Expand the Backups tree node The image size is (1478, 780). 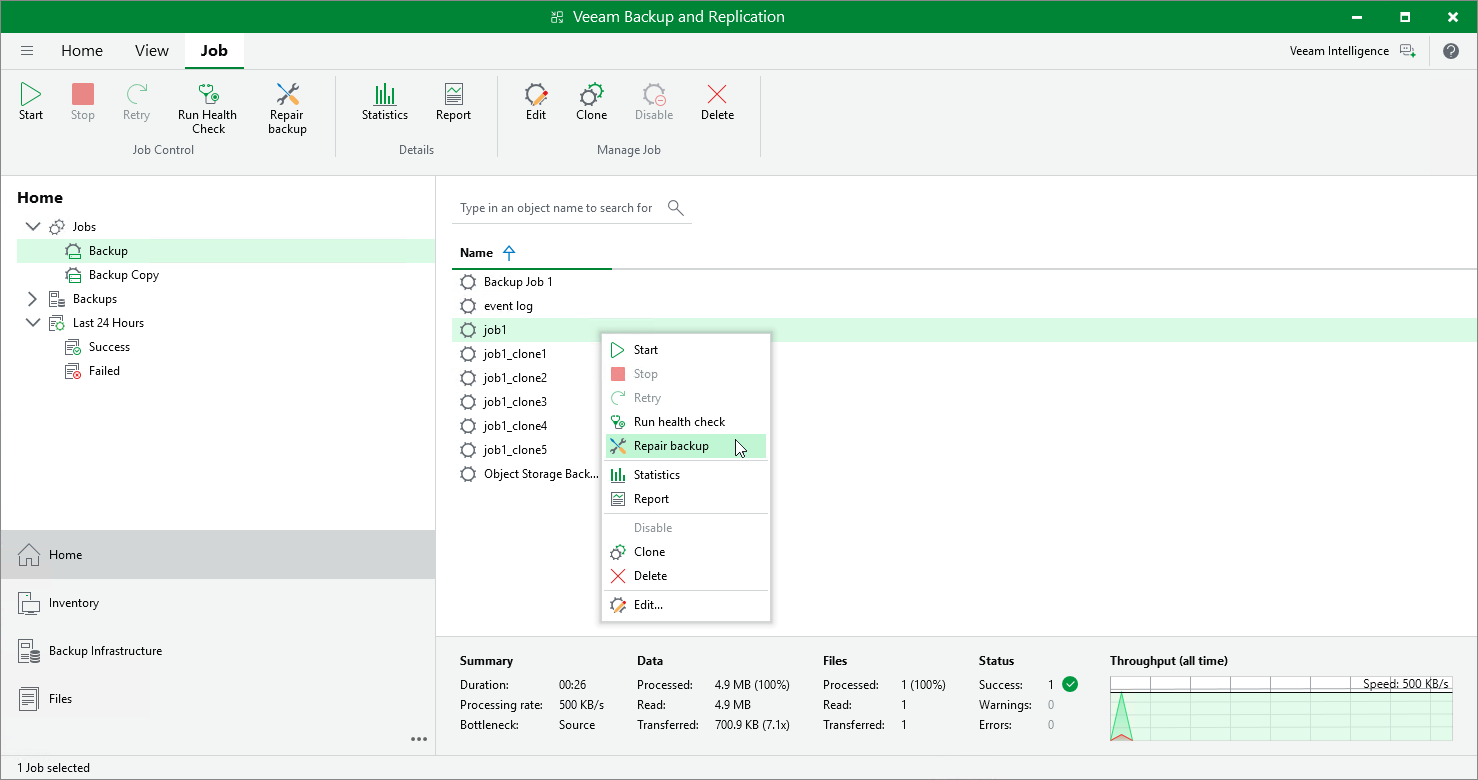[x=32, y=299]
